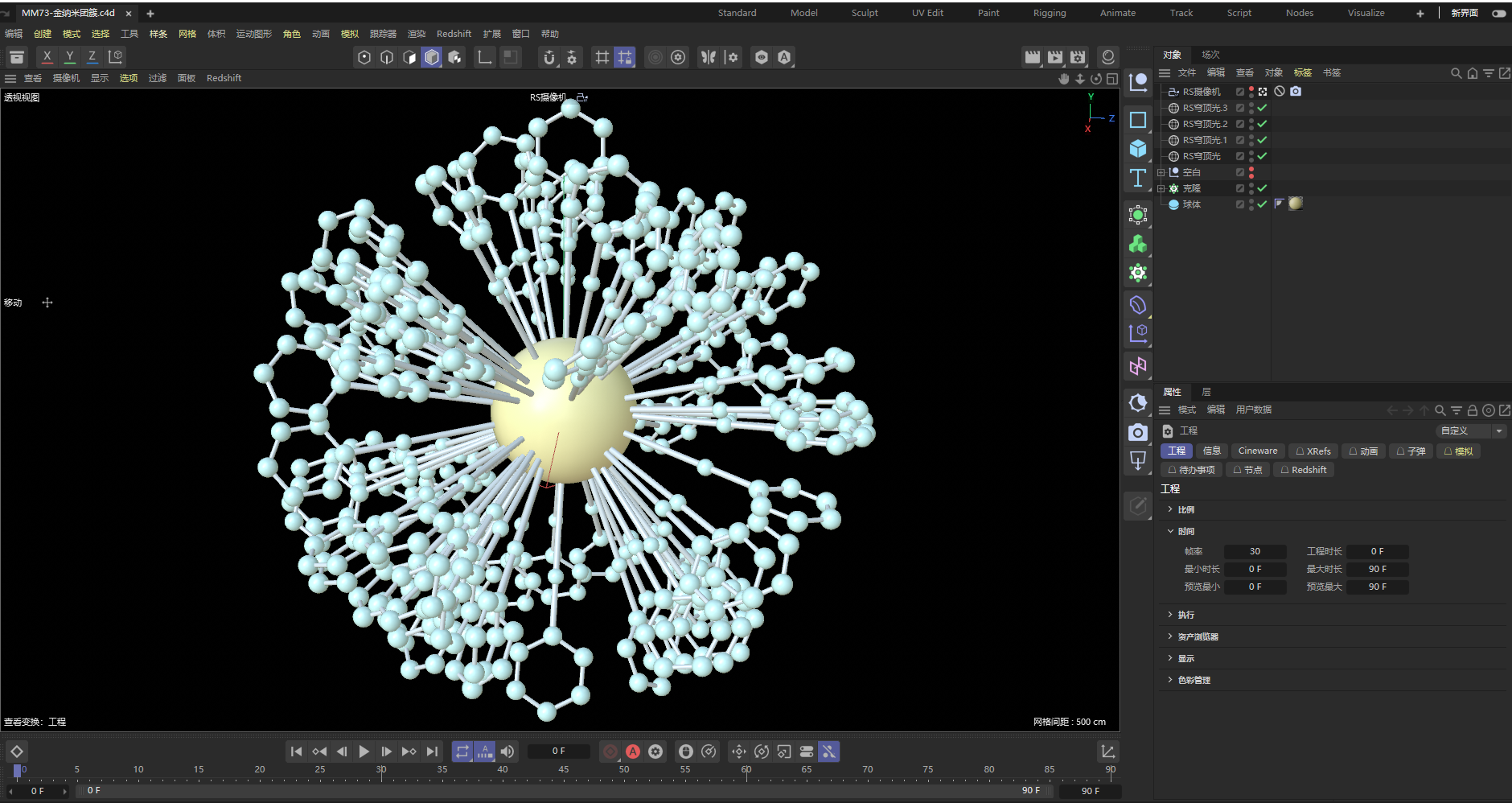The image size is (1512, 803).
Task: Expand the 空白 null object tree
Action: tap(1161, 172)
